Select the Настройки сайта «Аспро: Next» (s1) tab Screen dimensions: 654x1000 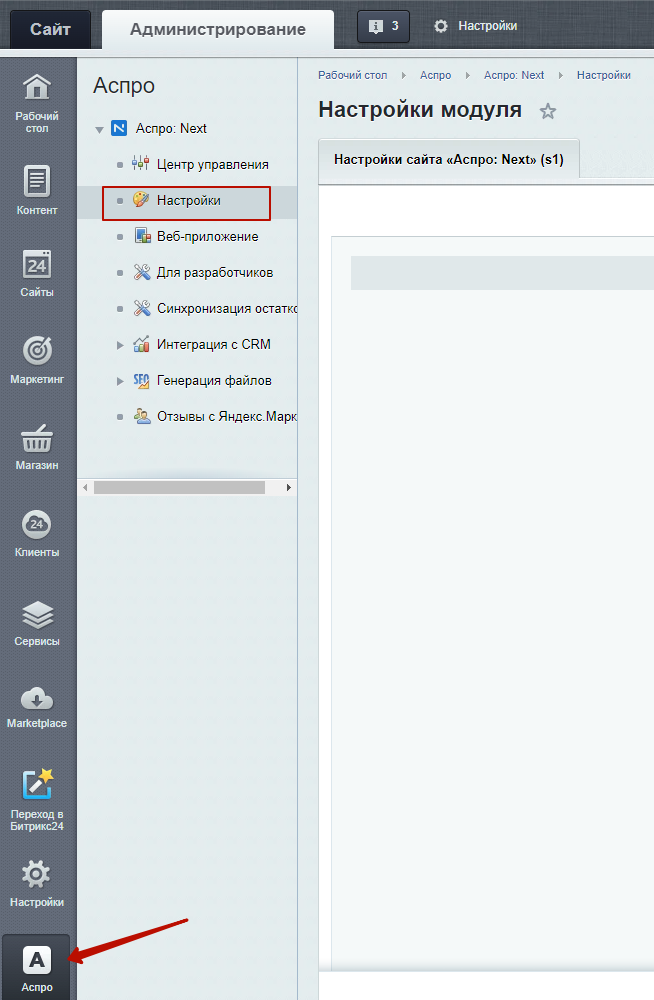point(449,159)
